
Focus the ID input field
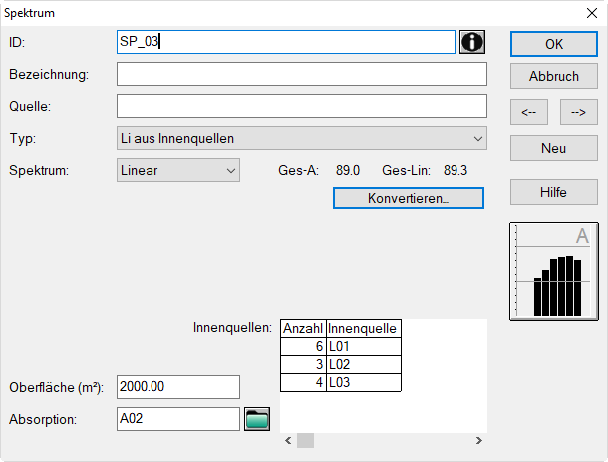tap(286, 42)
